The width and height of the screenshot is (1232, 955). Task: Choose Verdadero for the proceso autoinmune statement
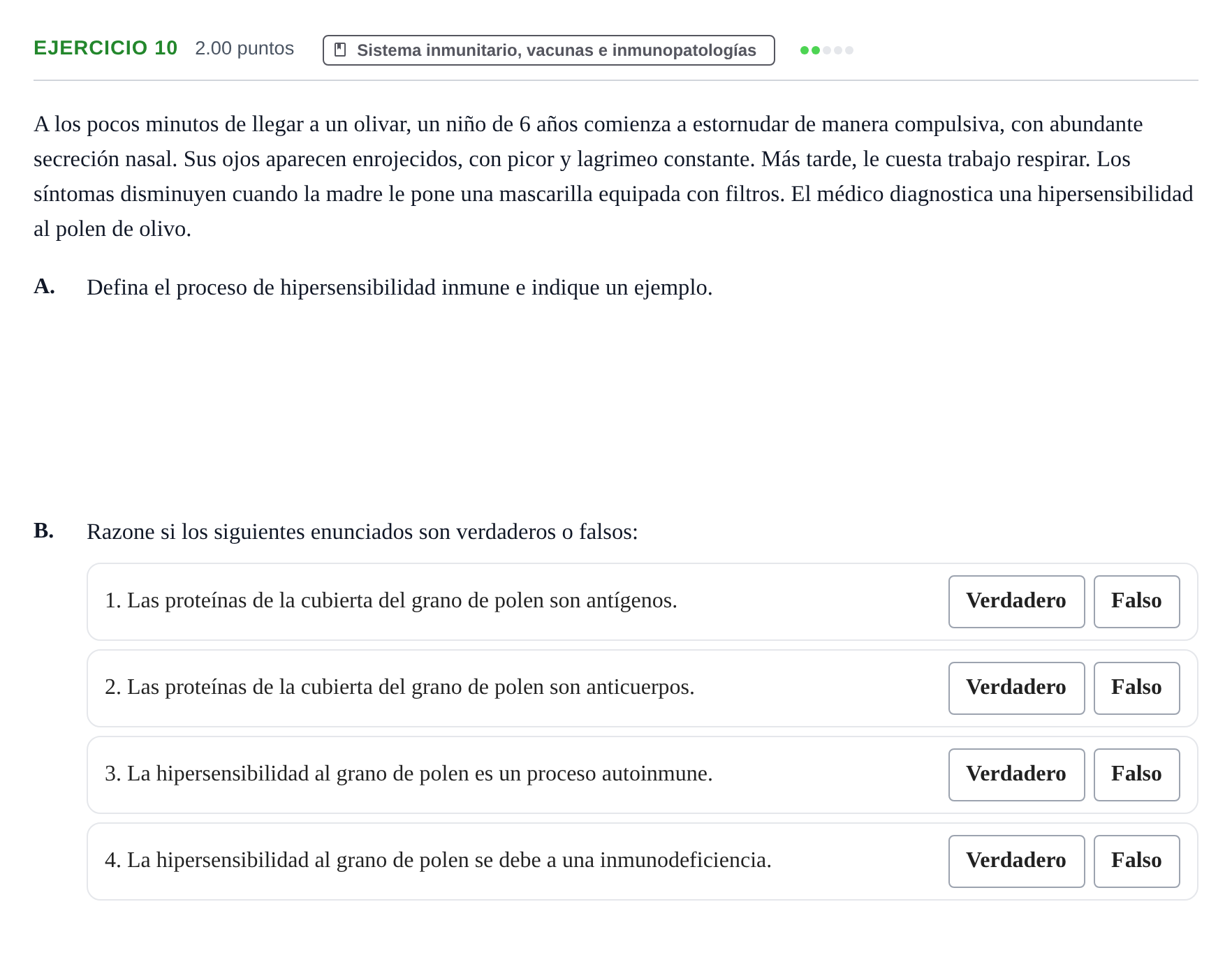[x=1016, y=774]
